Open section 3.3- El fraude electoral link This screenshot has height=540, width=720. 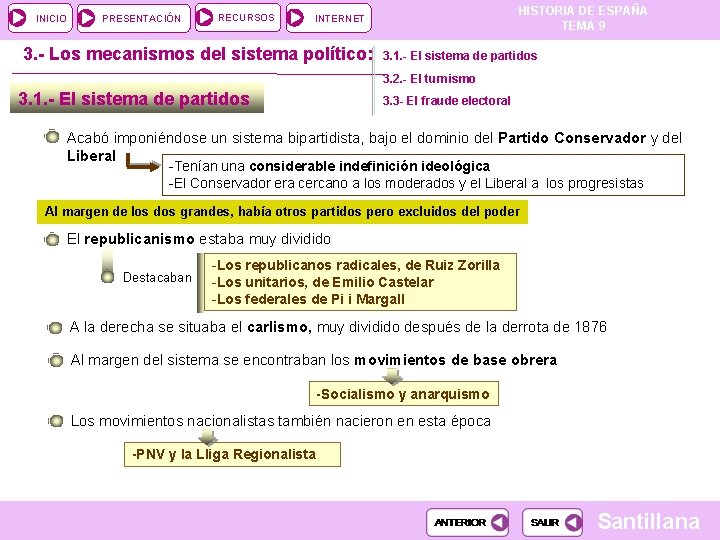click(446, 101)
